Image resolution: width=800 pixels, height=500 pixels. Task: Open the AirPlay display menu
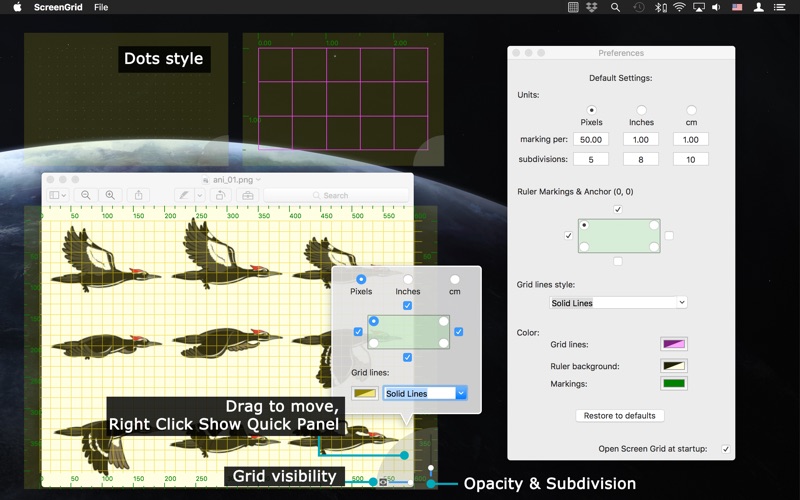pyautogui.click(x=698, y=7)
